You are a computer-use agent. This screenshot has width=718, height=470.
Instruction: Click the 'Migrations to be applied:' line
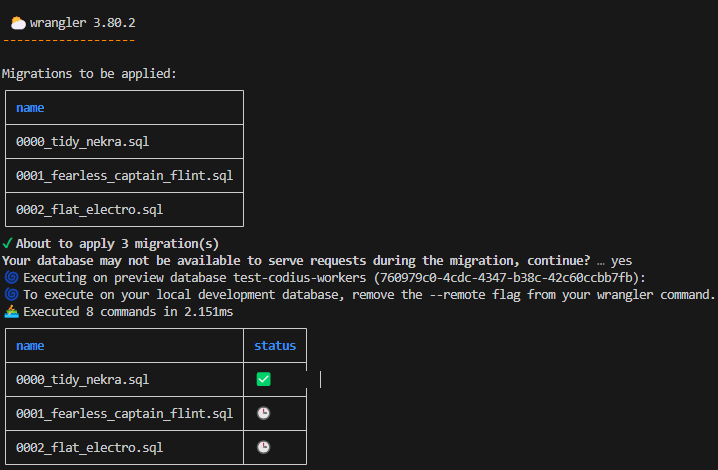[x=89, y=74]
